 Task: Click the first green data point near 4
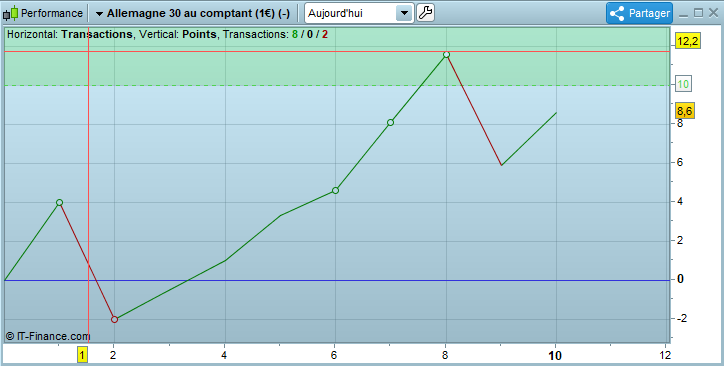click(x=59, y=202)
